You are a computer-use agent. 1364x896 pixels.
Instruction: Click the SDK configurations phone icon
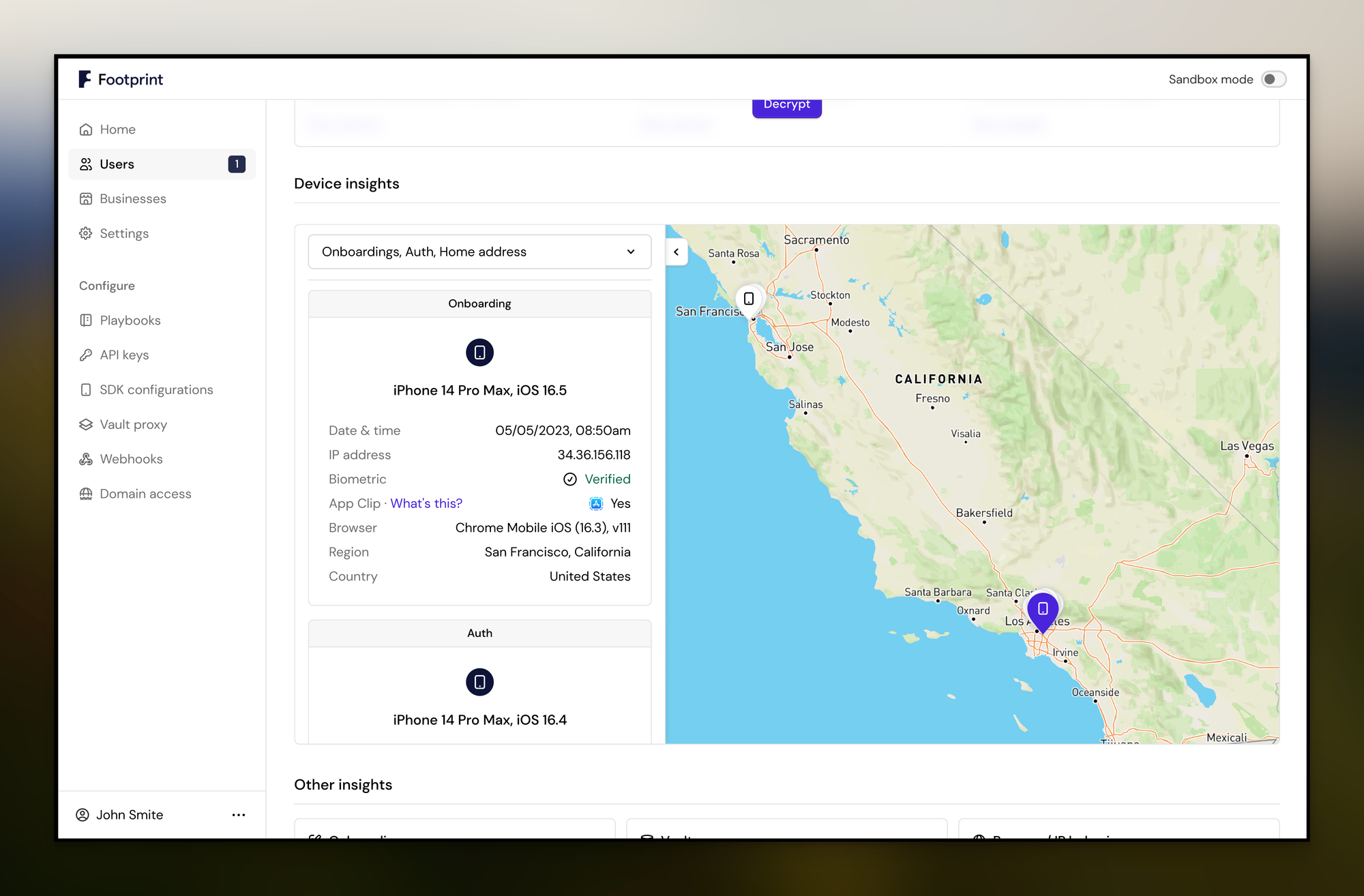86,390
